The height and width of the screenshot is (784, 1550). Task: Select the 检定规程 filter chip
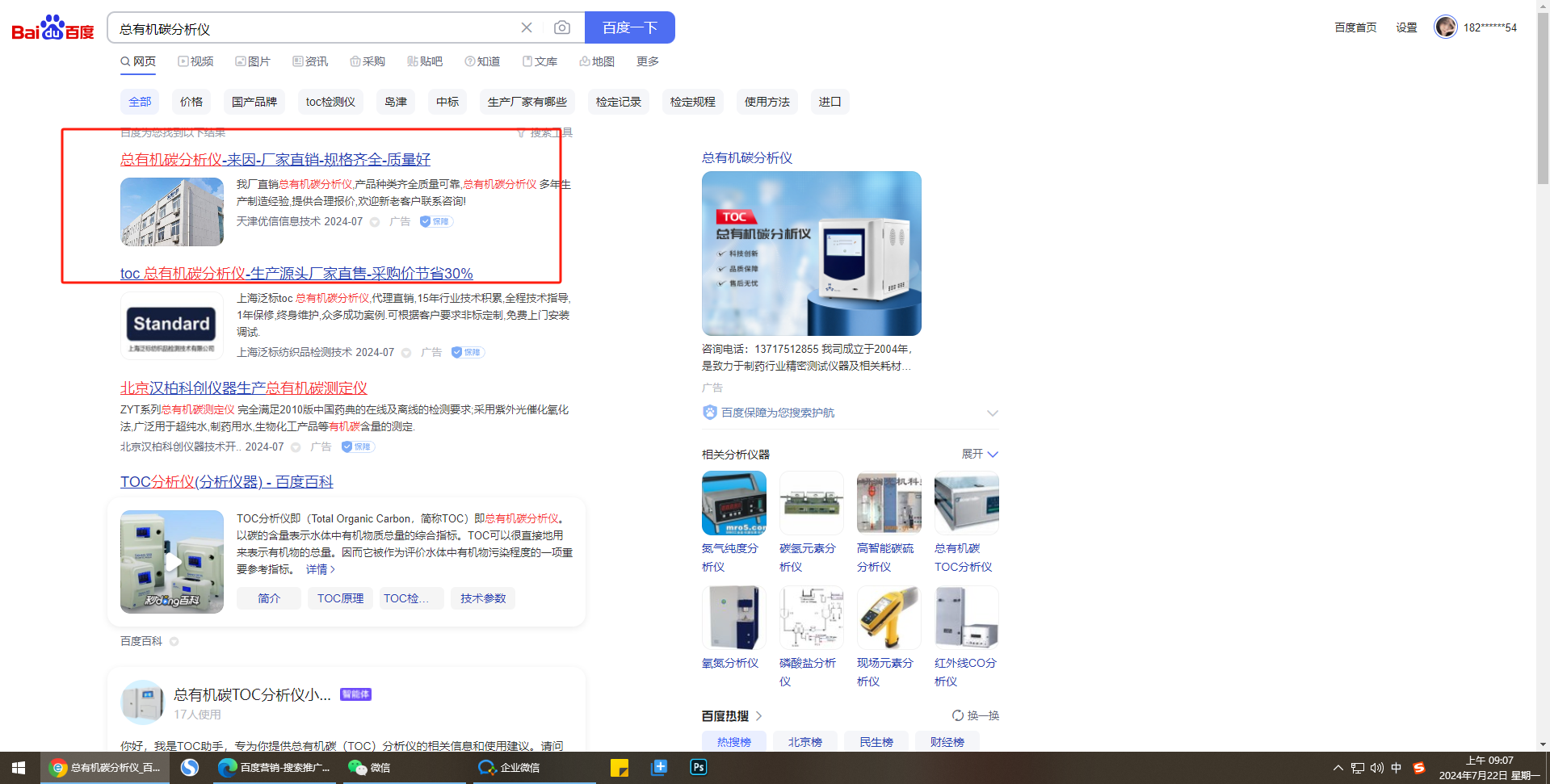pos(693,102)
